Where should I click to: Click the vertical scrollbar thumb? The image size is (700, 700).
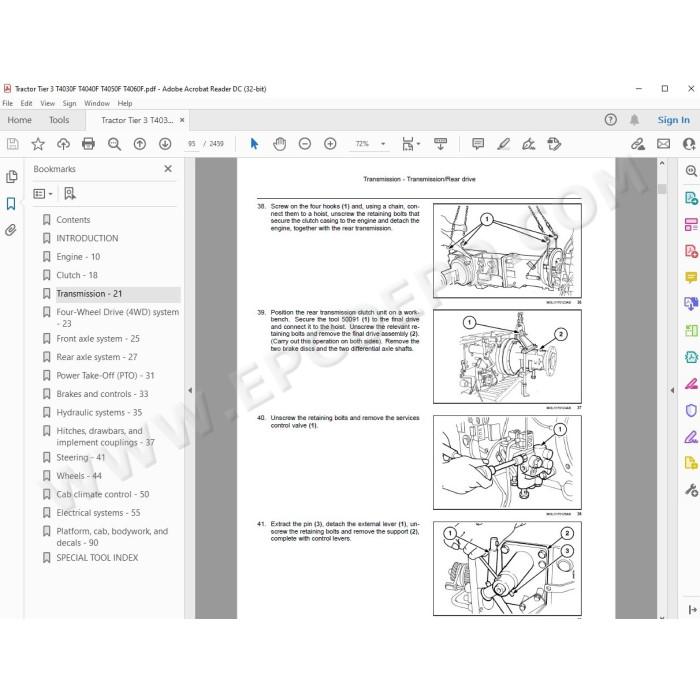[x=662, y=189]
